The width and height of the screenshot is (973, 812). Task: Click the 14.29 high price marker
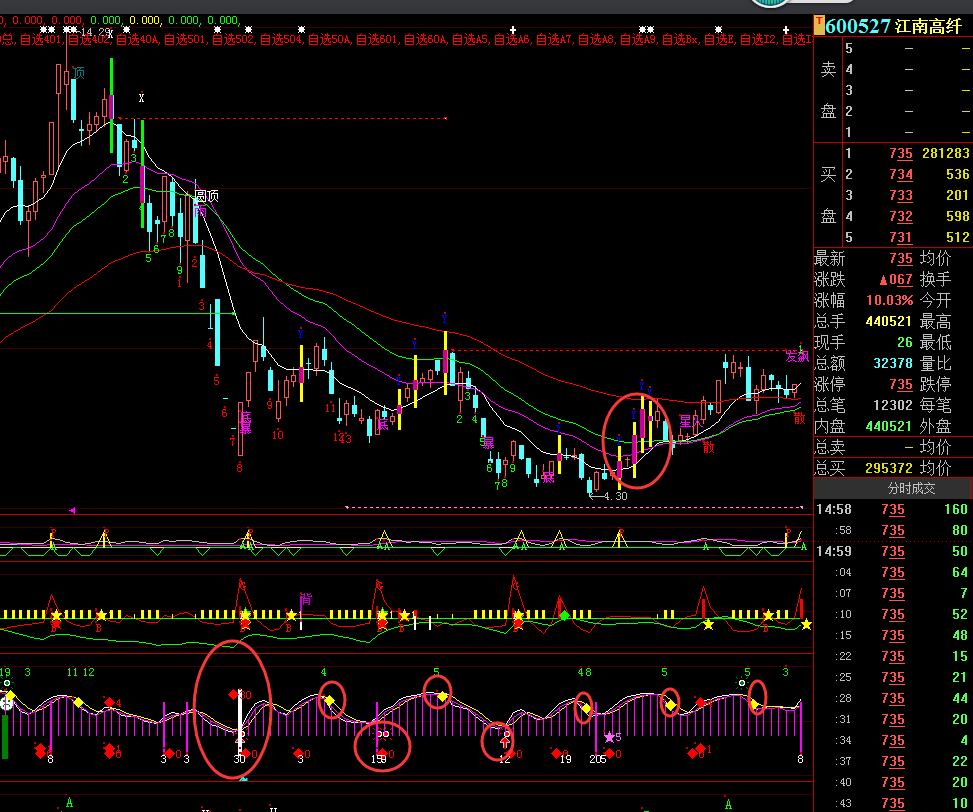point(93,32)
